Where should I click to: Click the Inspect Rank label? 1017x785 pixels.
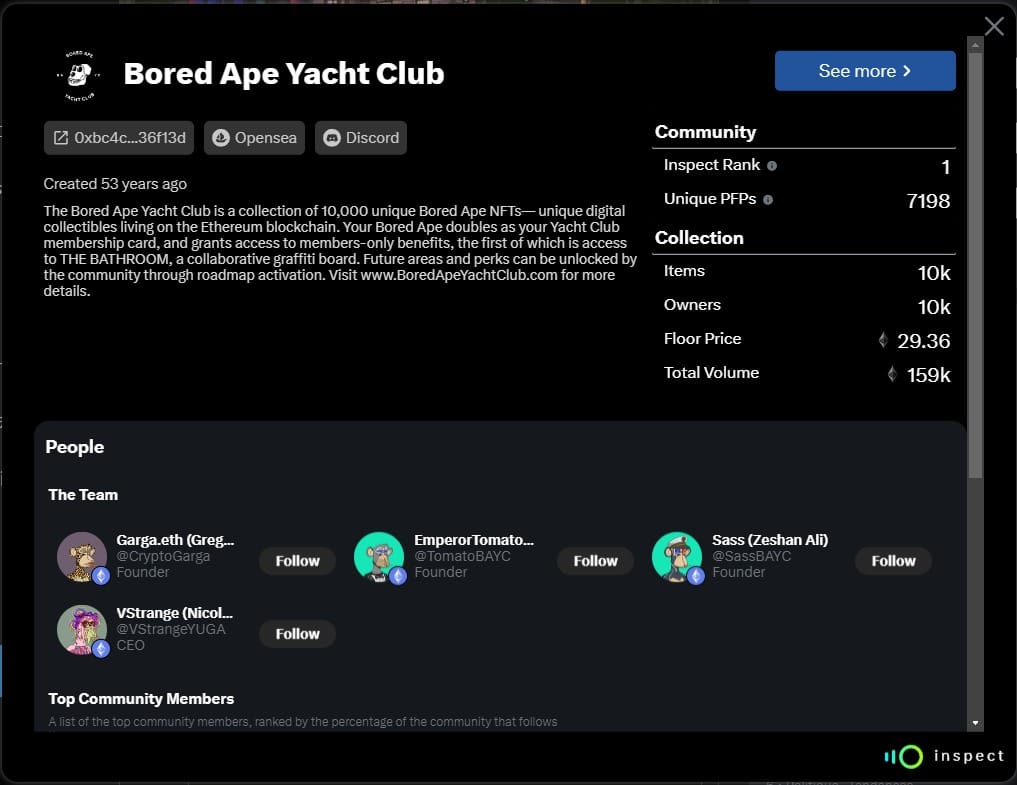(712, 165)
